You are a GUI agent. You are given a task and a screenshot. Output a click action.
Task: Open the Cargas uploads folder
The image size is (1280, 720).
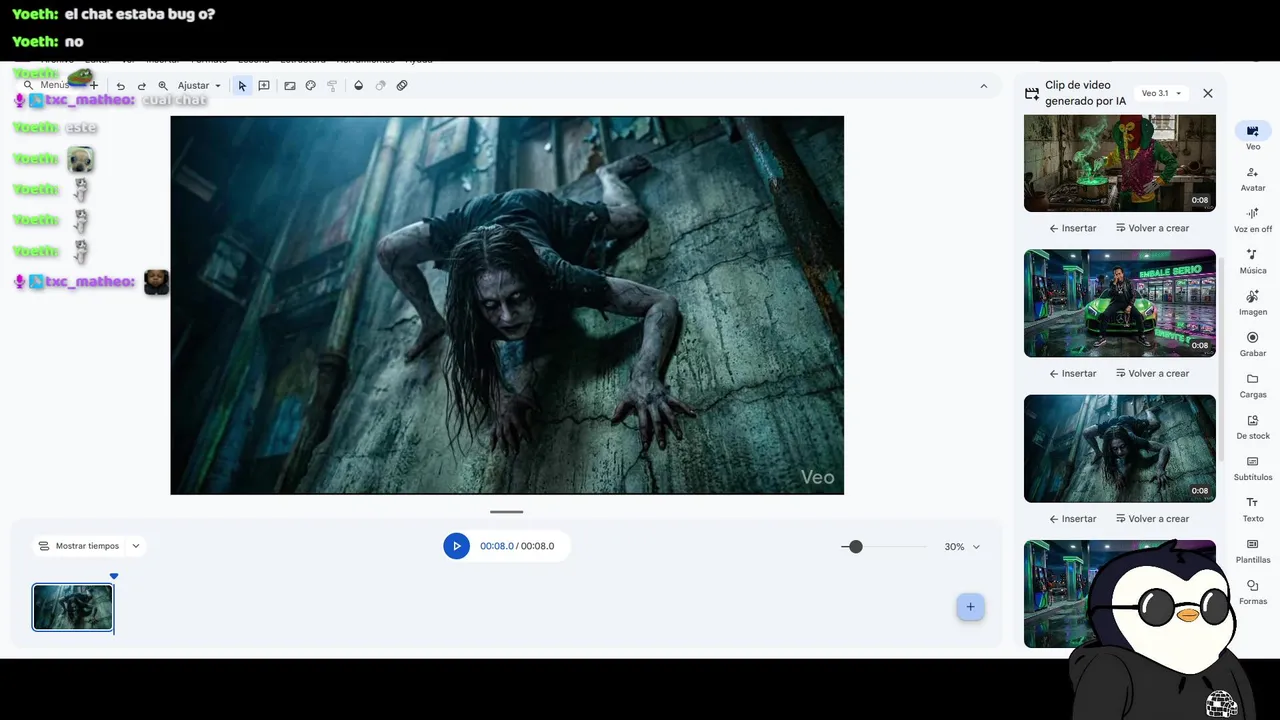click(1252, 384)
